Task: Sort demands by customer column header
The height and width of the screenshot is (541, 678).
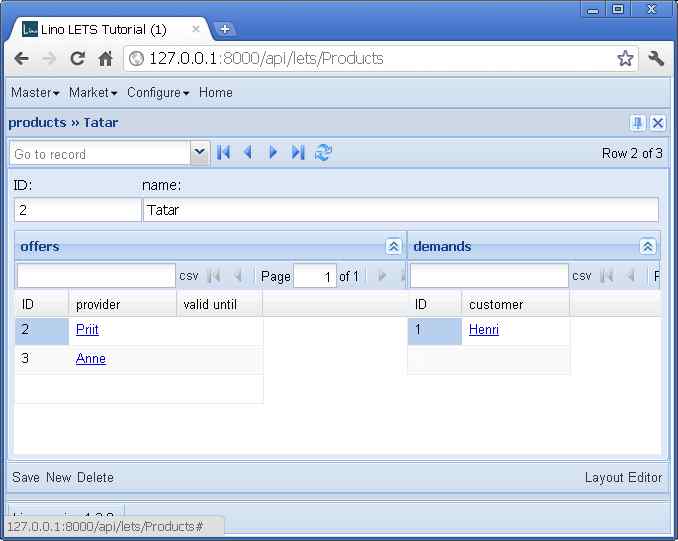Action: click(x=515, y=304)
